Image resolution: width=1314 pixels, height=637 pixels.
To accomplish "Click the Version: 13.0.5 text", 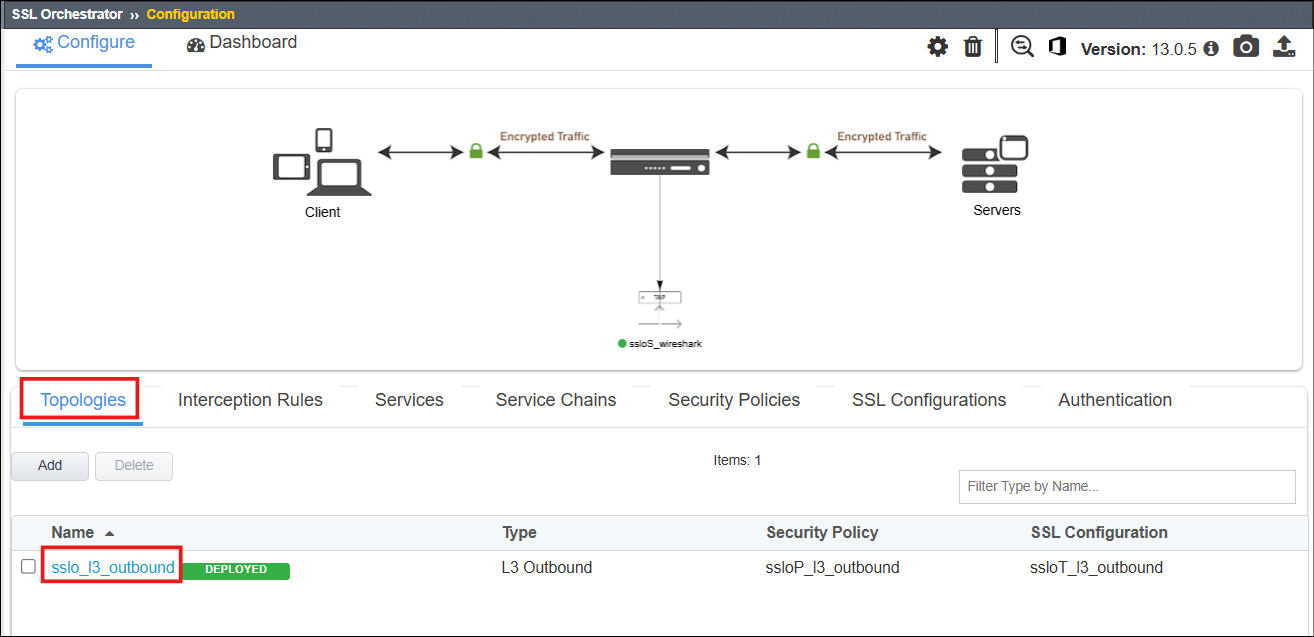I will click(1139, 49).
